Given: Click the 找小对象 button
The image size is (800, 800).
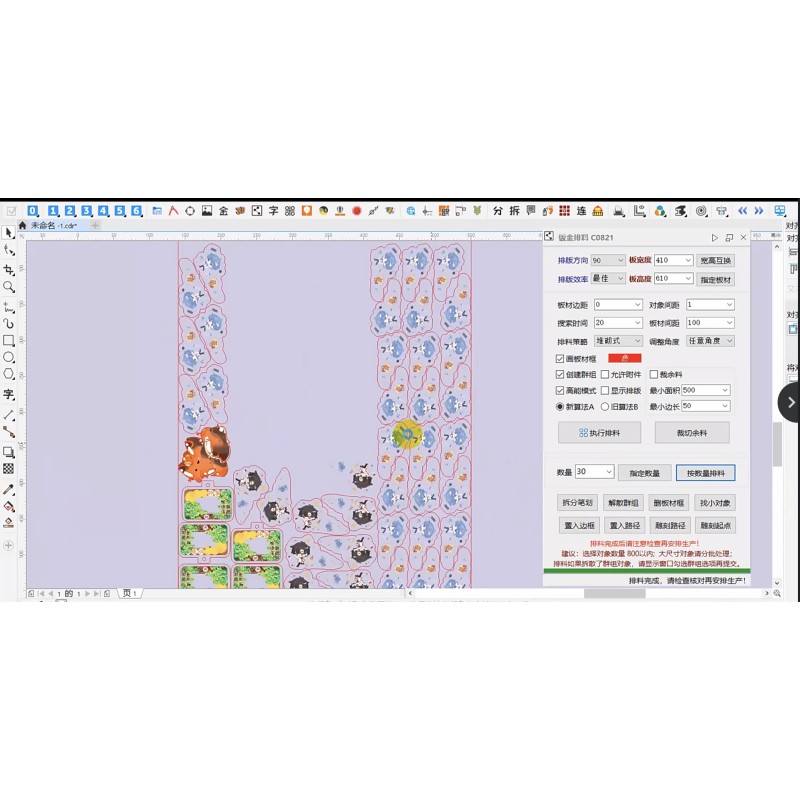Looking at the screenshot, I should point(715,503).
